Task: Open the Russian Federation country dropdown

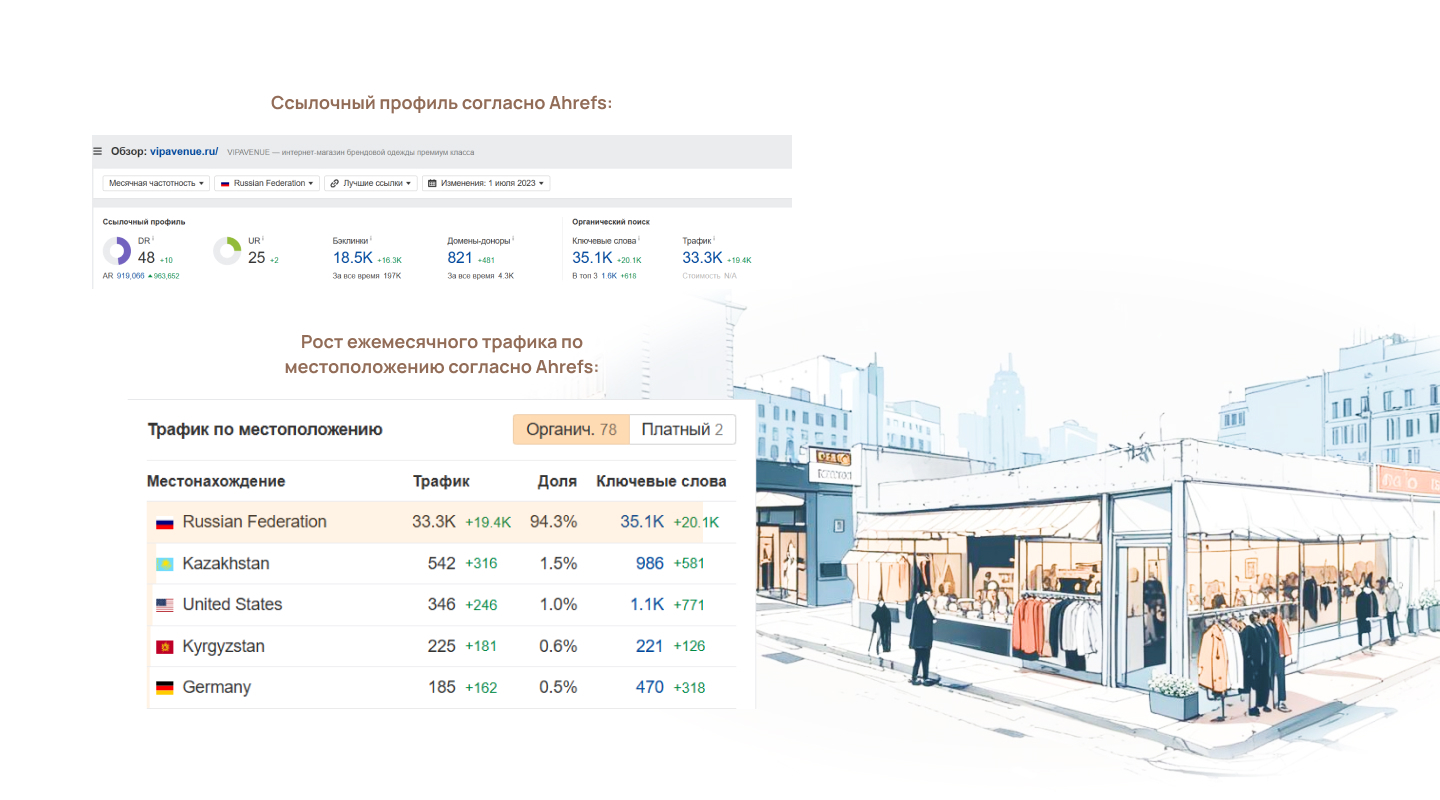Action: pyautogui.click(x=266, y=183)
